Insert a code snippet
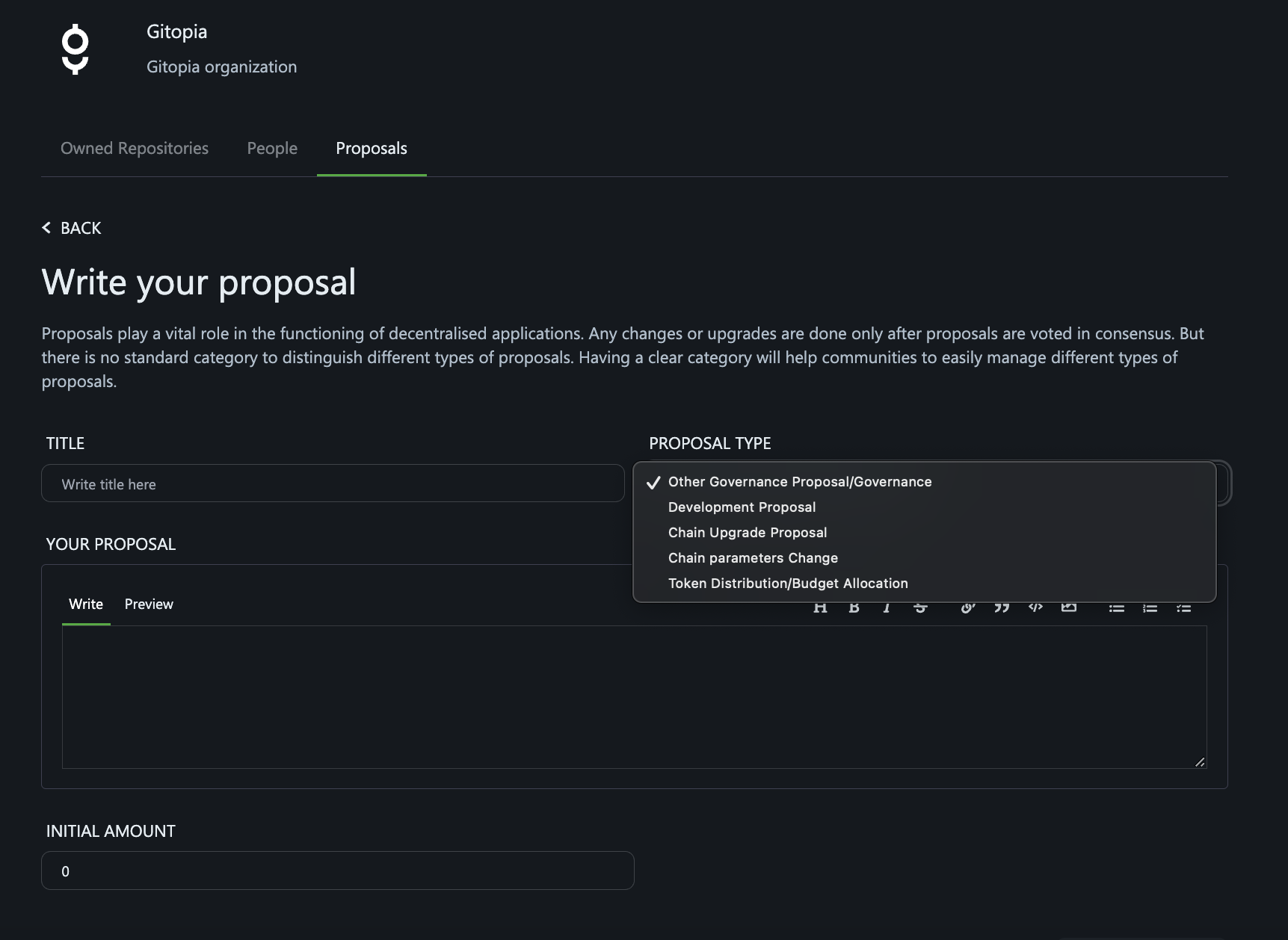This screenshot has height=940, width=1288. click(x=1035, y=607)
